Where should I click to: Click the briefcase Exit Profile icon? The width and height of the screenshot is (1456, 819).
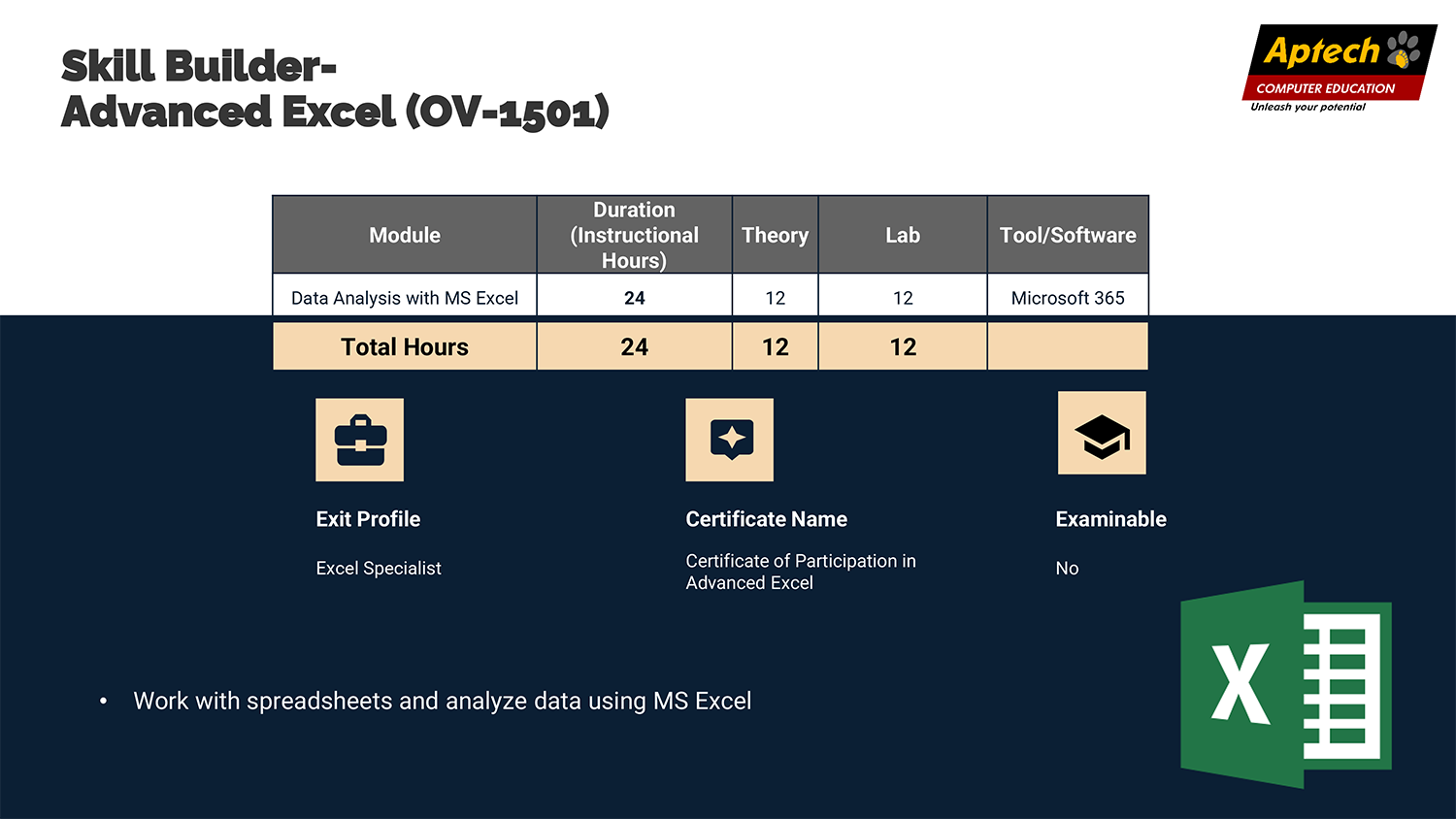(359, 440)
